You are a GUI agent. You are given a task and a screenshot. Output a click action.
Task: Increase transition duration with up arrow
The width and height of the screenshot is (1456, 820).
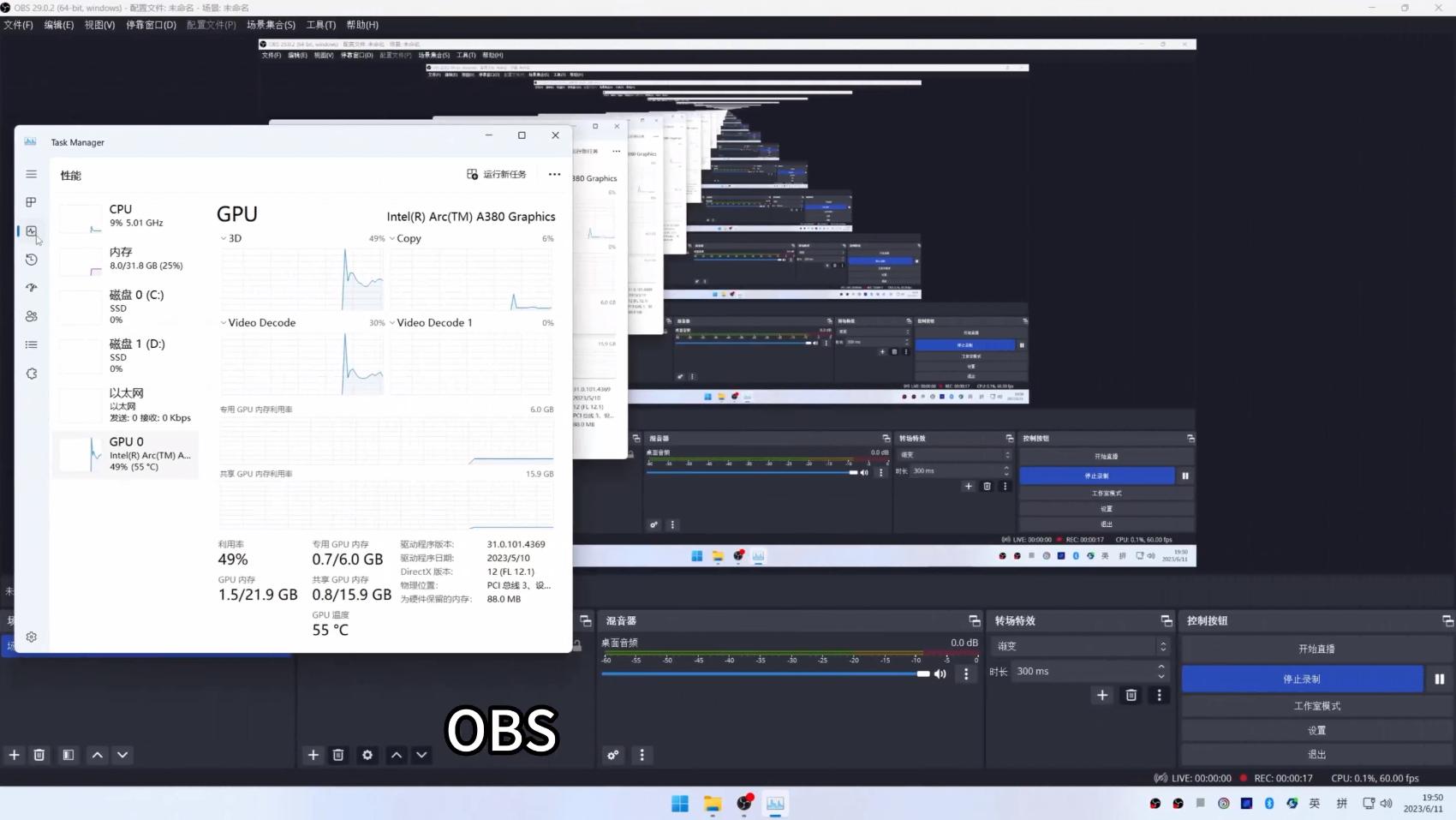coord(1161,667)
